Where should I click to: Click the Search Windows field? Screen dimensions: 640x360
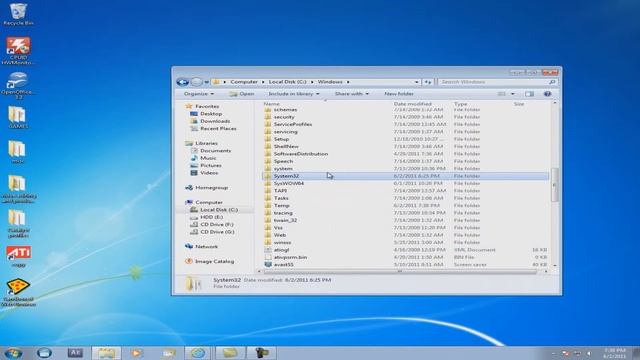(x=497, y=82)
